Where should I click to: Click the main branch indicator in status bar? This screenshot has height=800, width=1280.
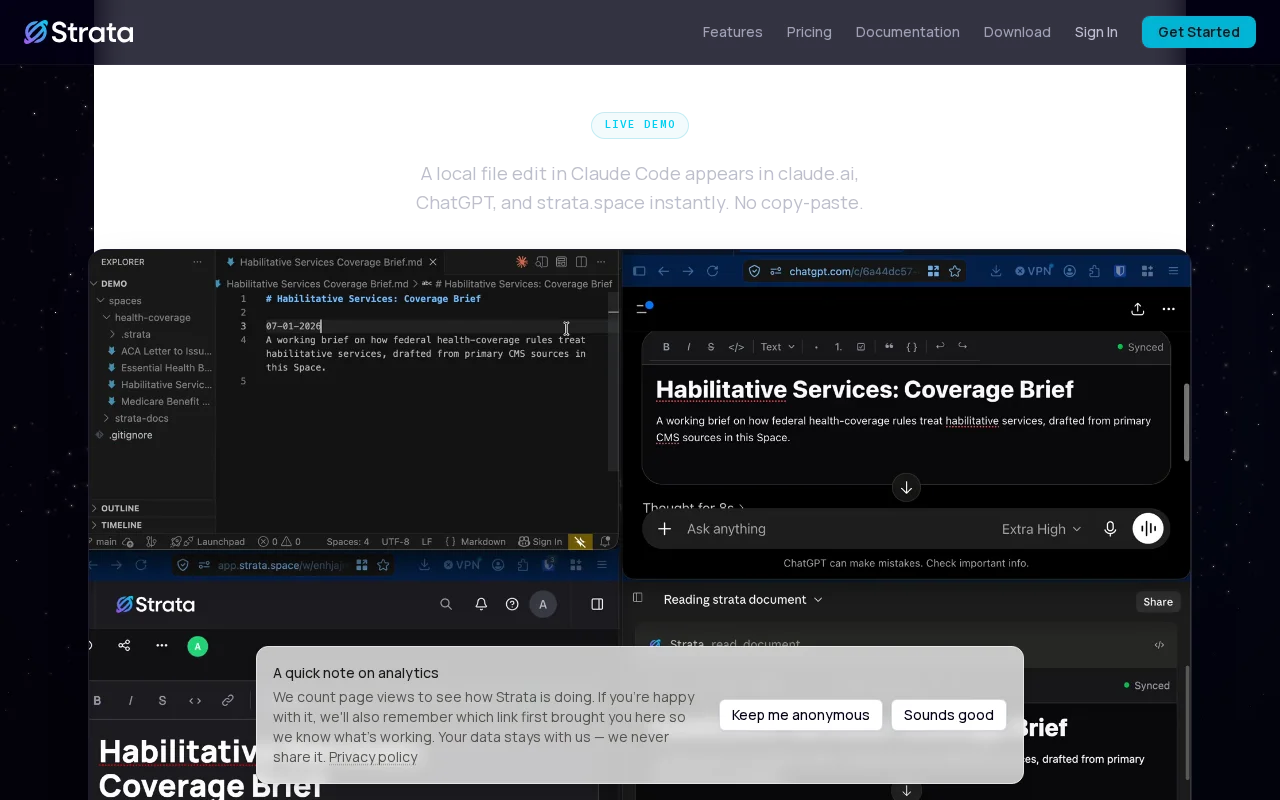point(104,541)
